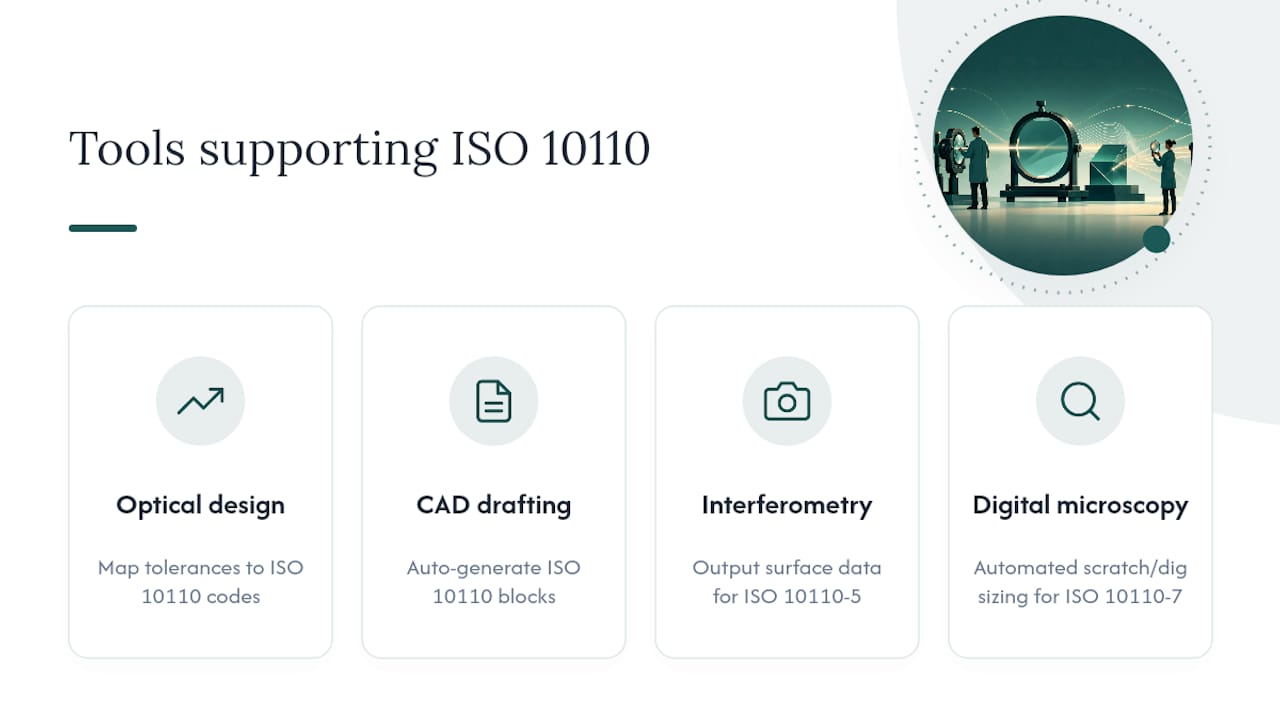Click the camera icon above Interferometry

[787, 401]
